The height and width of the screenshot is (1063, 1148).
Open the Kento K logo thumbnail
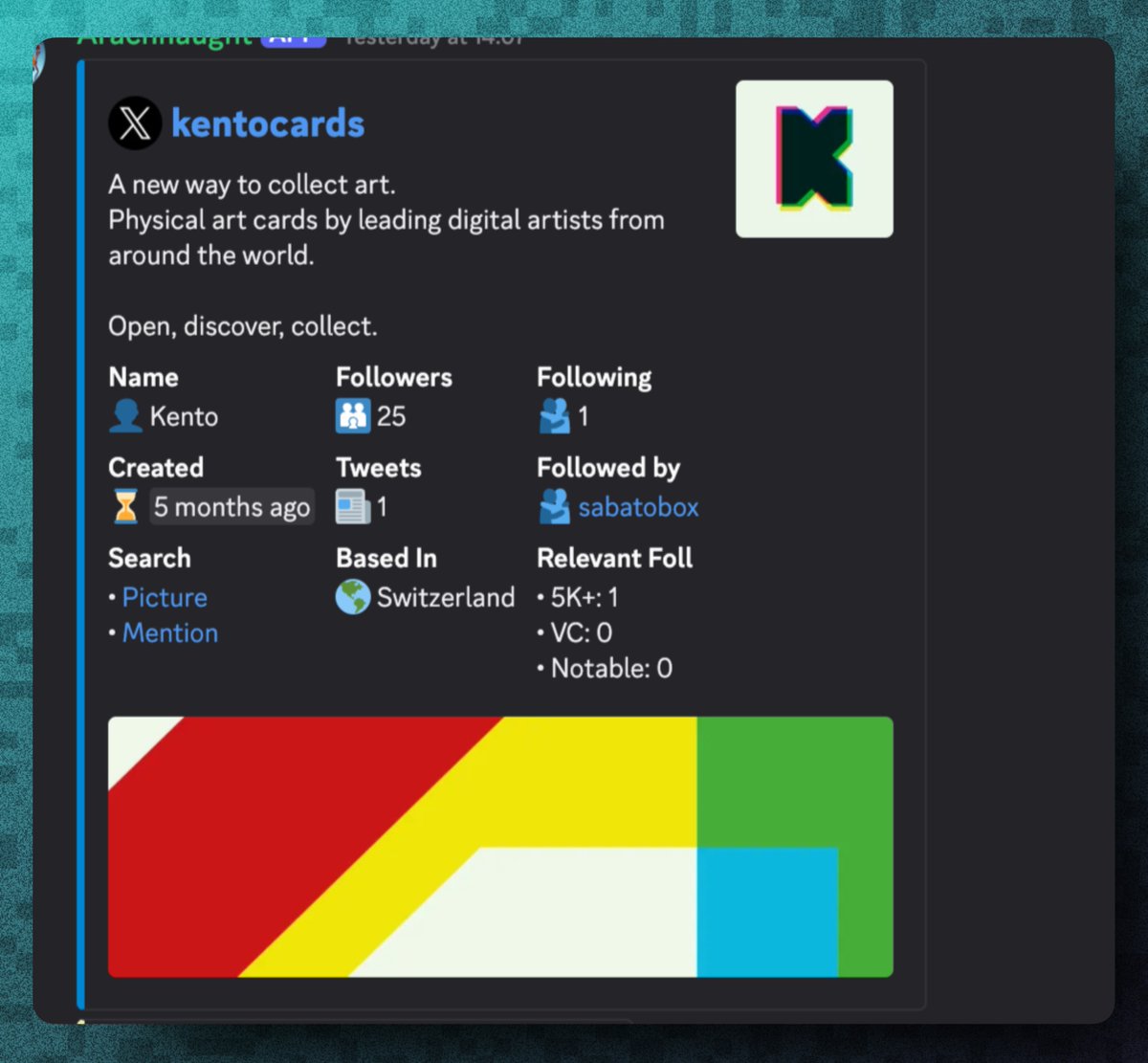point(814,159)
